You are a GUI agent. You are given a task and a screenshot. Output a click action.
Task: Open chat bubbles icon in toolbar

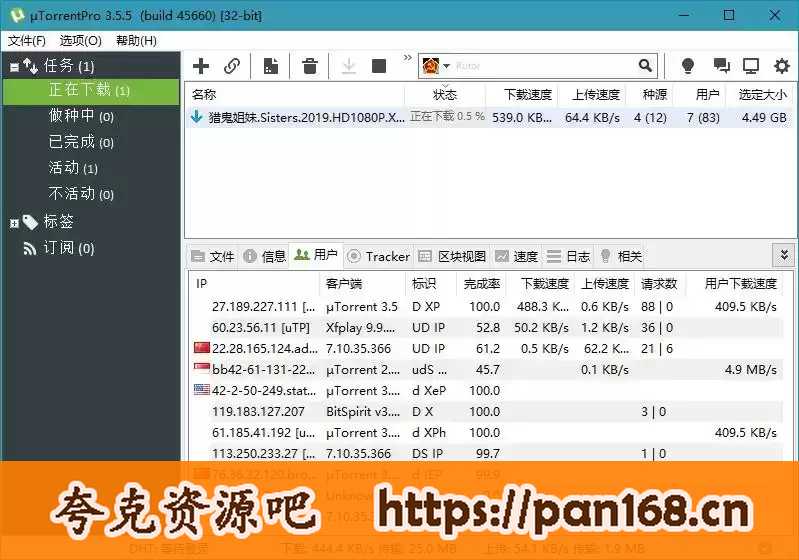point(721,66)
